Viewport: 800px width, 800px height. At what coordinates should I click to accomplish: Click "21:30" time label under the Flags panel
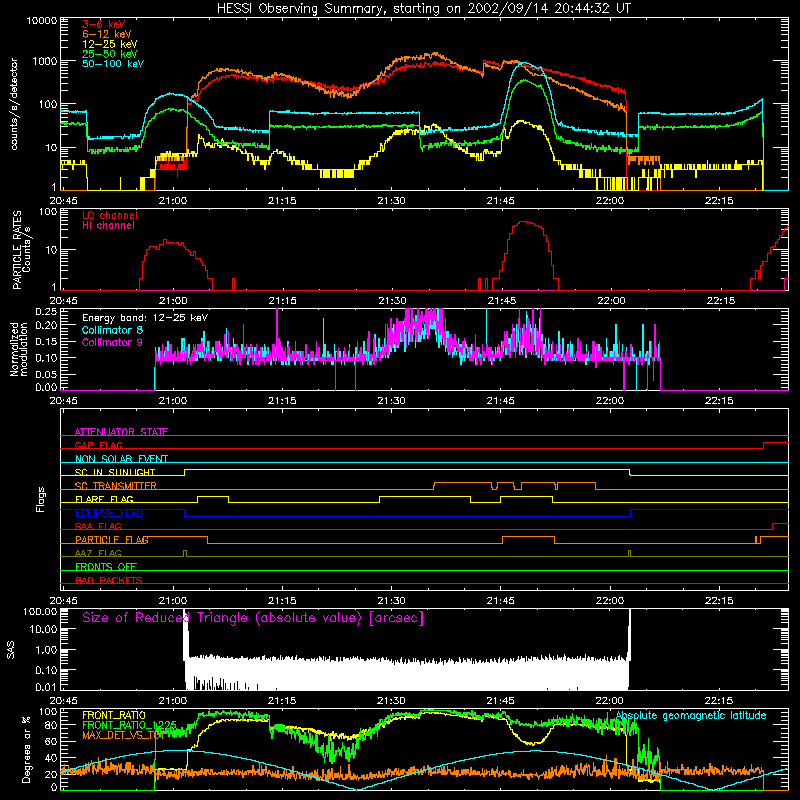391,601
